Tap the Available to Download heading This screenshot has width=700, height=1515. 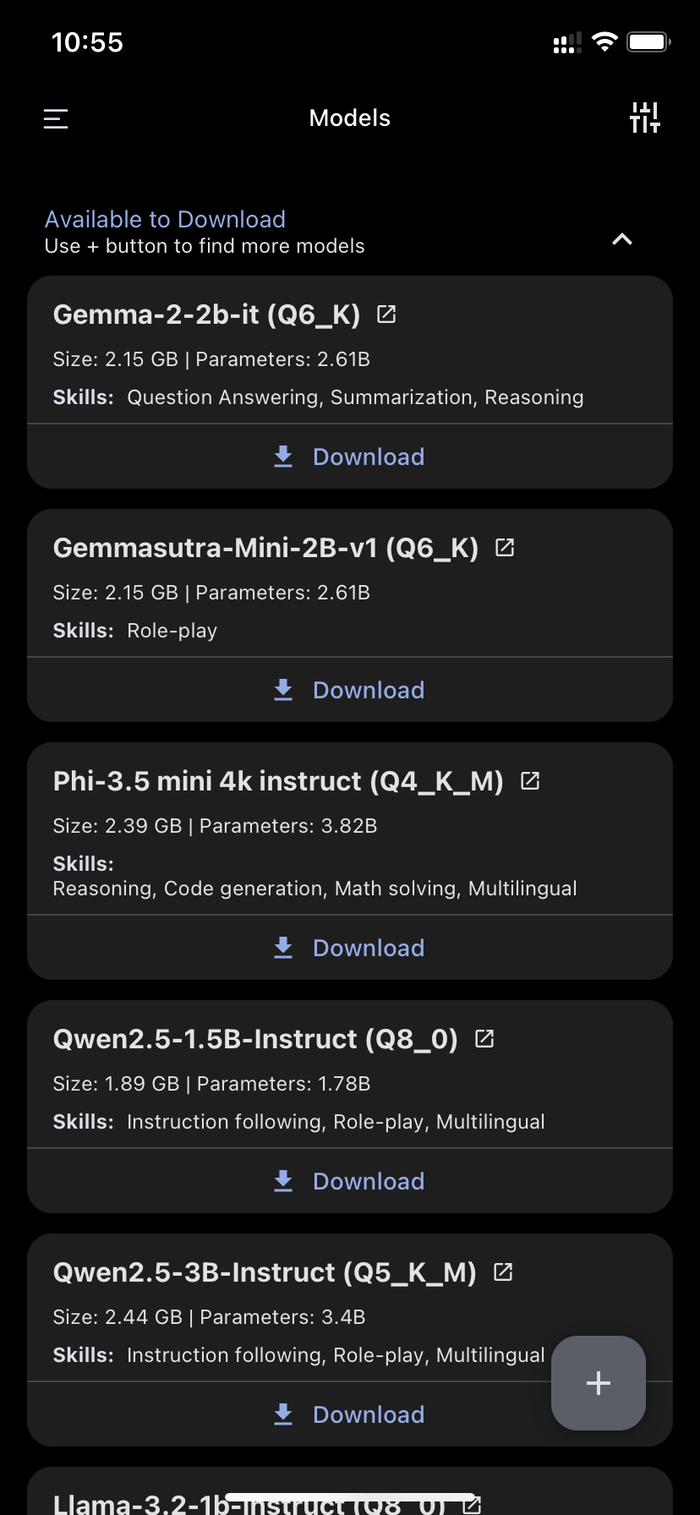point(165,219)
